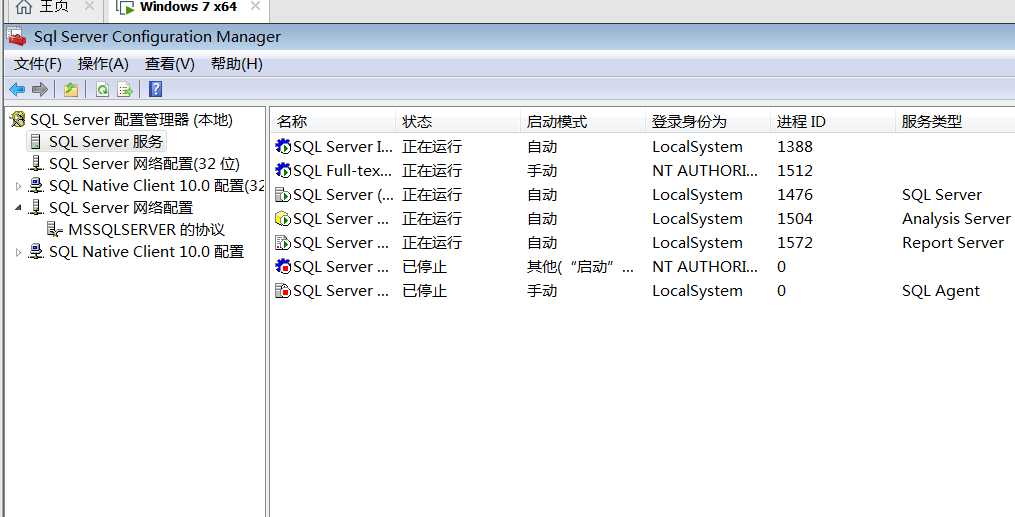Collapse the SQL Server 网络配置 node arrow
Viewport: 1015px width, 517px height.
[x=18, y=208]
